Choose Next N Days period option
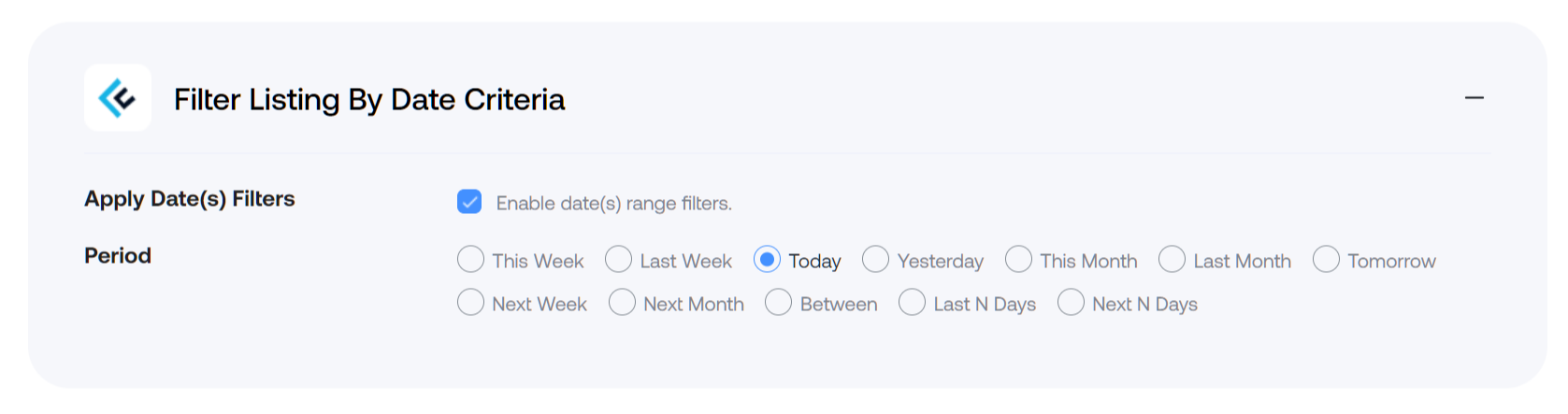Viewport: 1568px width, 414px height. [x=1071, y=302]
